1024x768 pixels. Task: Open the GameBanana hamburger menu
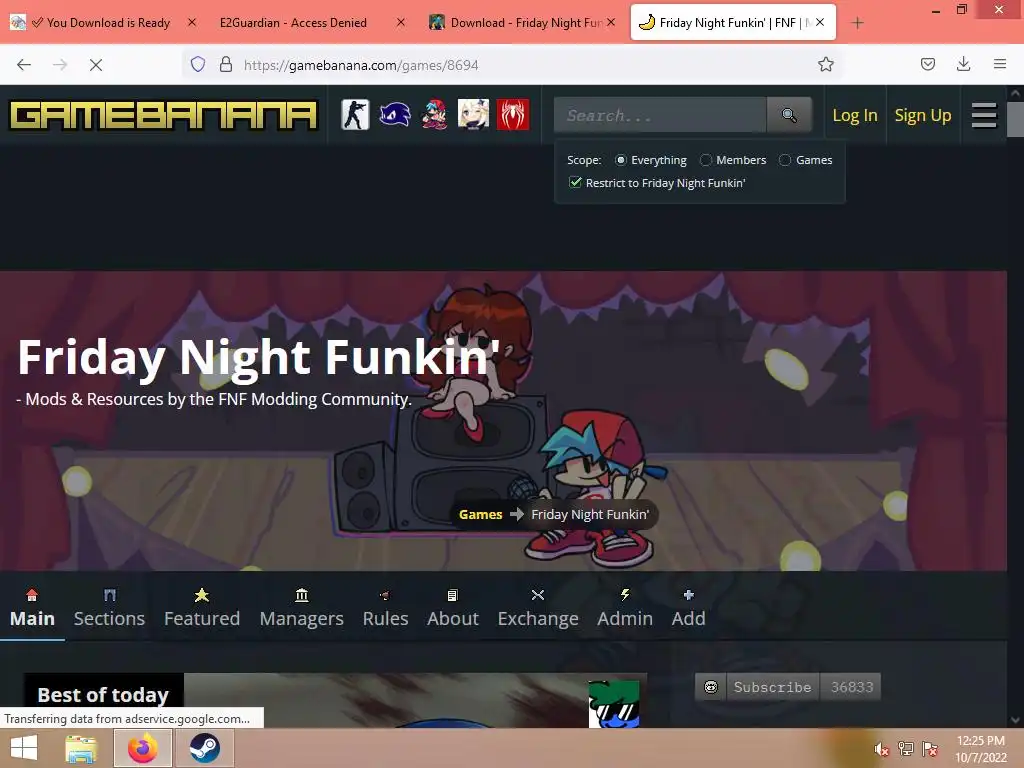click(x=984, y=116)
